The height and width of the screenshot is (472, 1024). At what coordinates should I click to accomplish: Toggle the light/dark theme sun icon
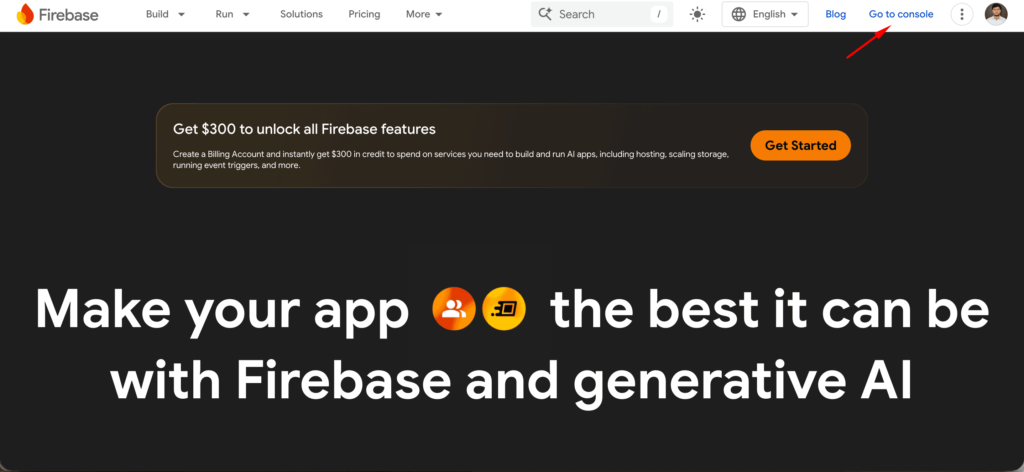pos(697,14)
